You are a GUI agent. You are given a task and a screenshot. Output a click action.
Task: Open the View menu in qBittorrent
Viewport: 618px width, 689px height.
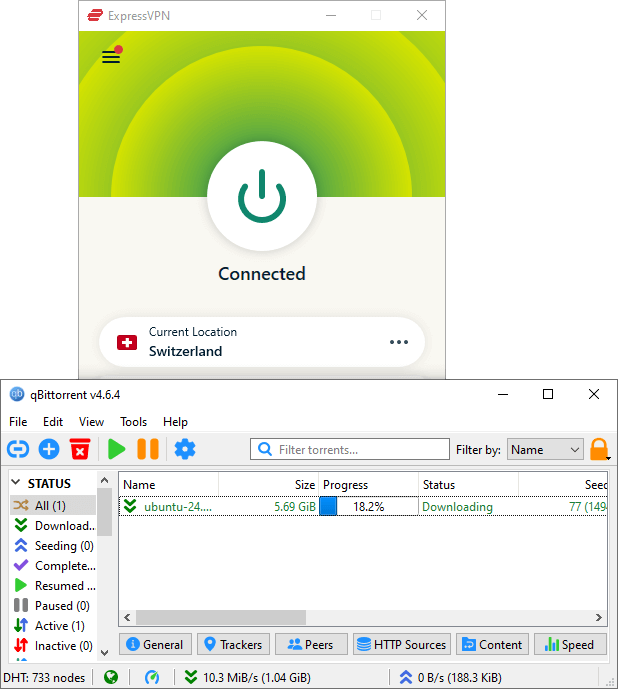click(91, 422)
